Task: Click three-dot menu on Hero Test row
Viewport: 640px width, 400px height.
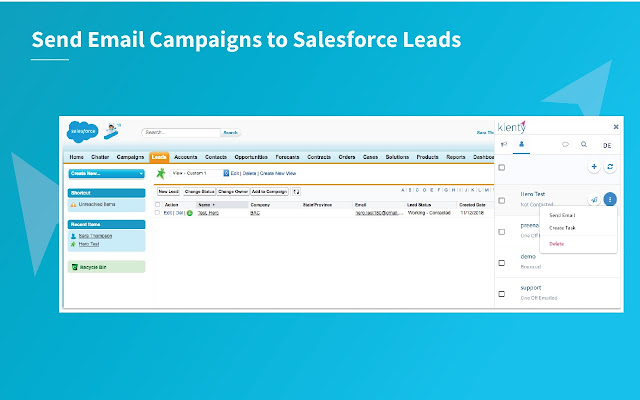Action: click(x=610, y=199)
